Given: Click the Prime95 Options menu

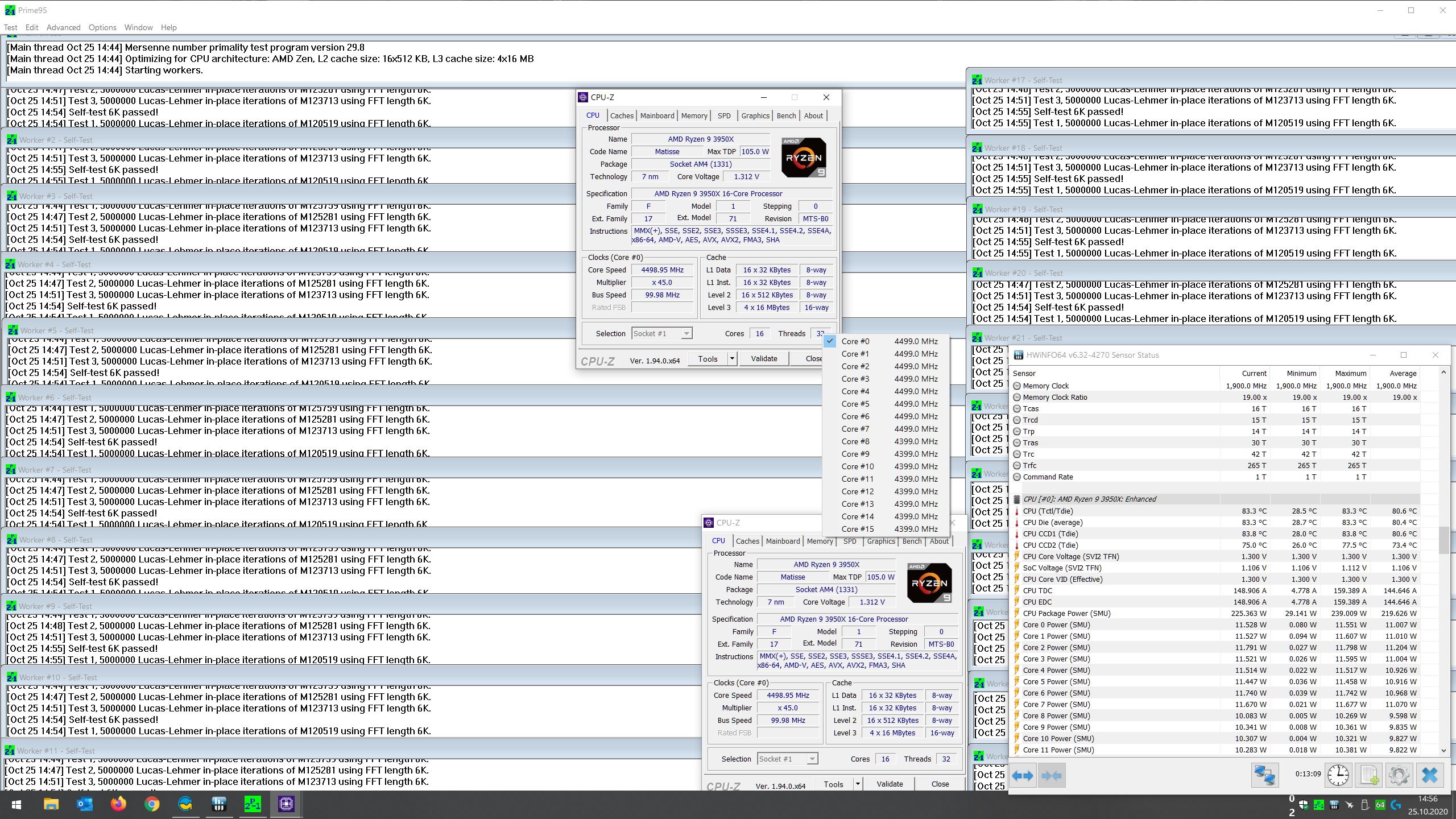Looking at the screenshot, I should click(x=102, y=27).
